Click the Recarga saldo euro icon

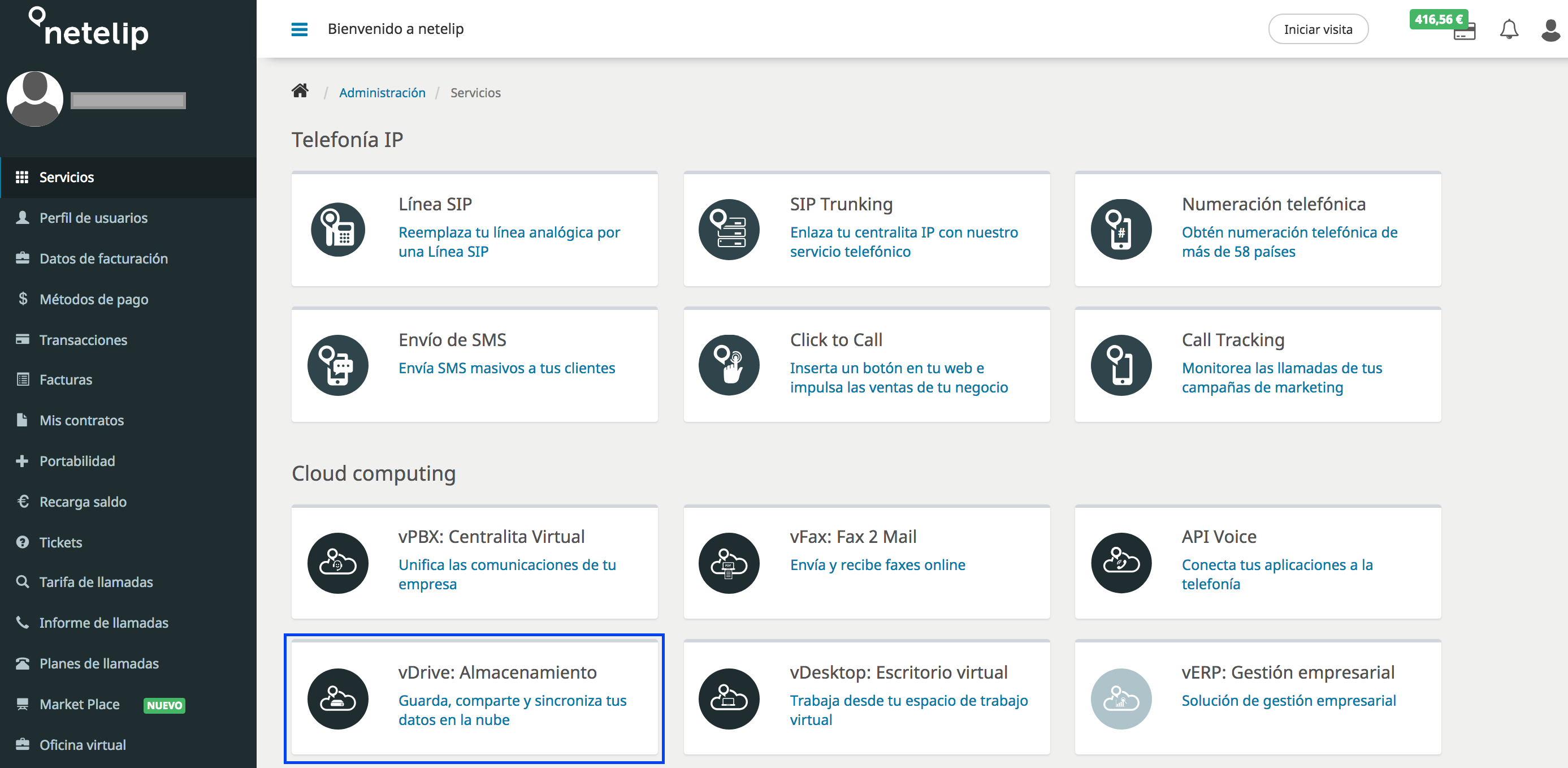[23, 501]
